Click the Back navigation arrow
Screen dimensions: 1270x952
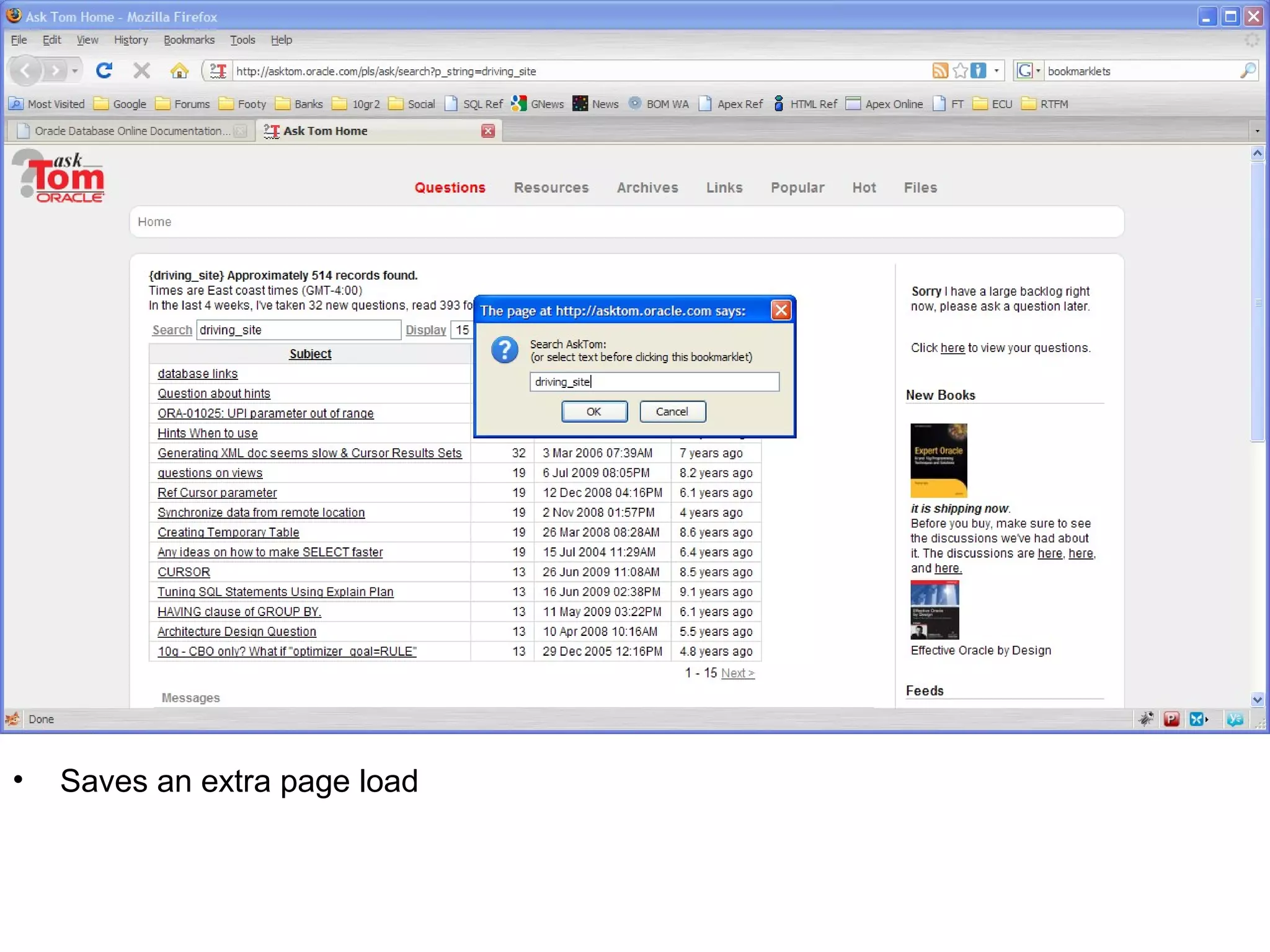[x=25, y=71]
